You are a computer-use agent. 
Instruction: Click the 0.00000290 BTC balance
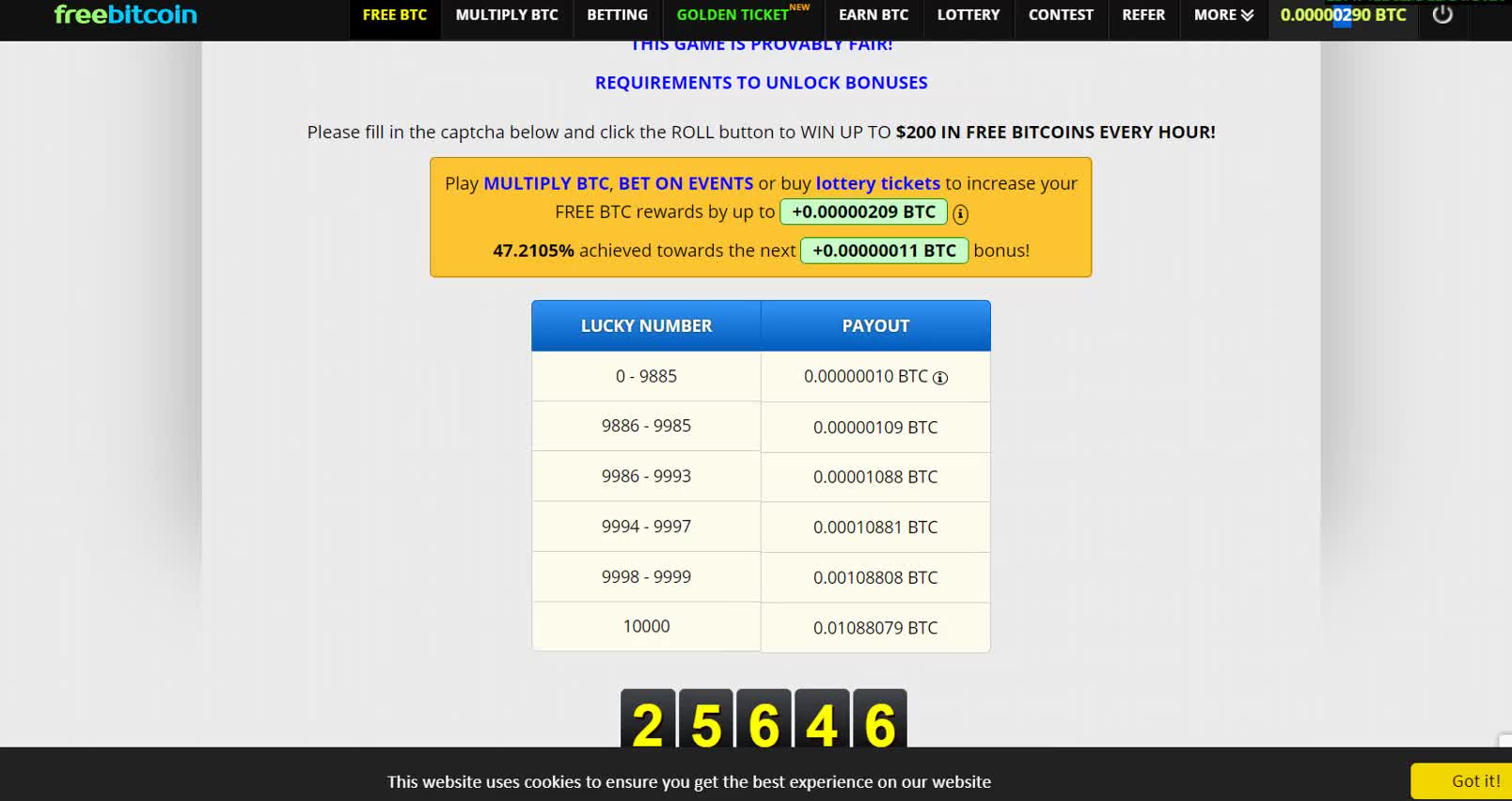point(1343,15)
